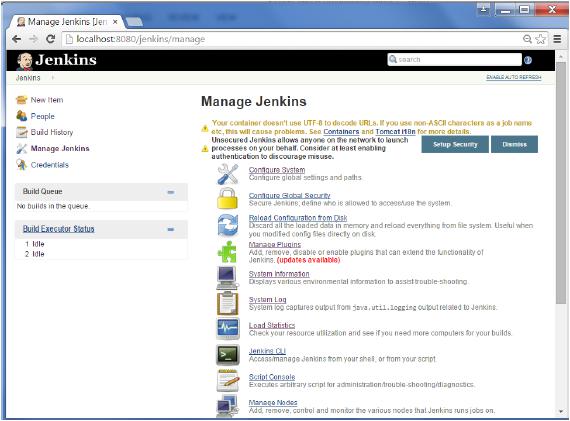Open the Configure Global Security link
Screen dimensions: 570x421
pos(289,196)
